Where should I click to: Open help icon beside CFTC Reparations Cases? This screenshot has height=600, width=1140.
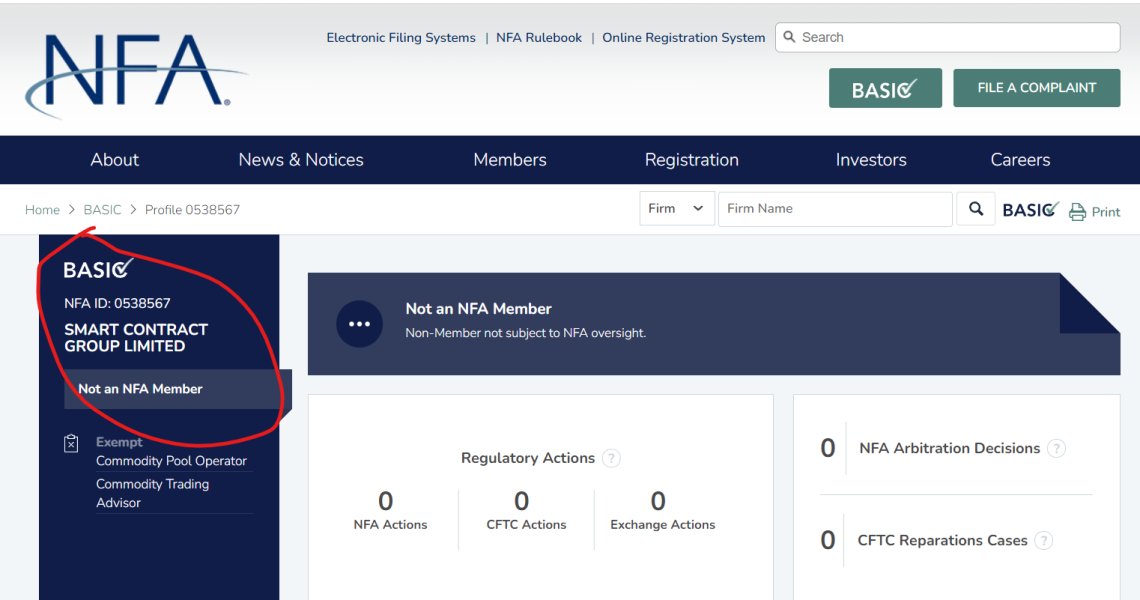click(1043, 540)
